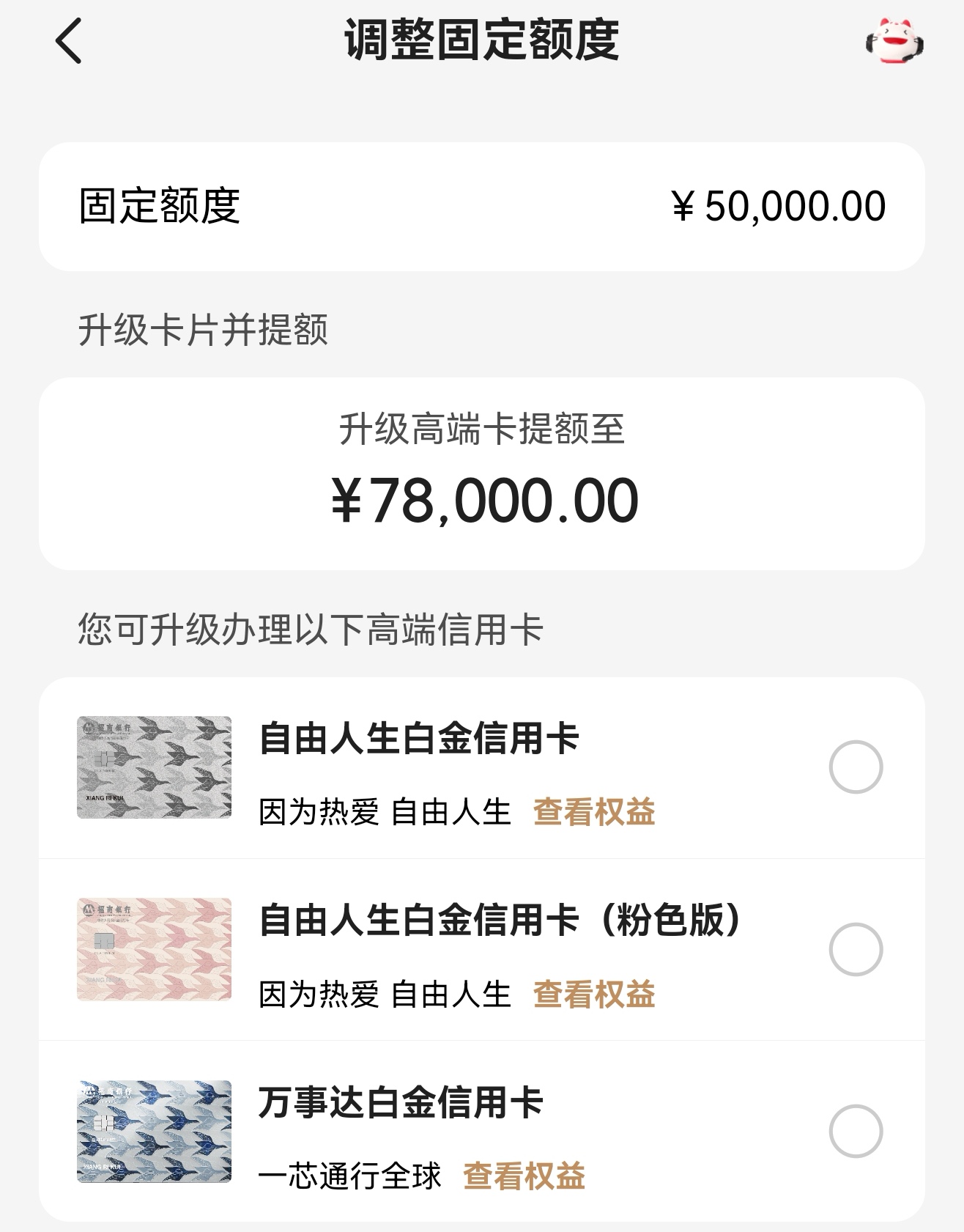Tap the pink bird-pattern card image
Image resolution: width=964 pixels, height=1232 pixels.
(x=154, y=949)
